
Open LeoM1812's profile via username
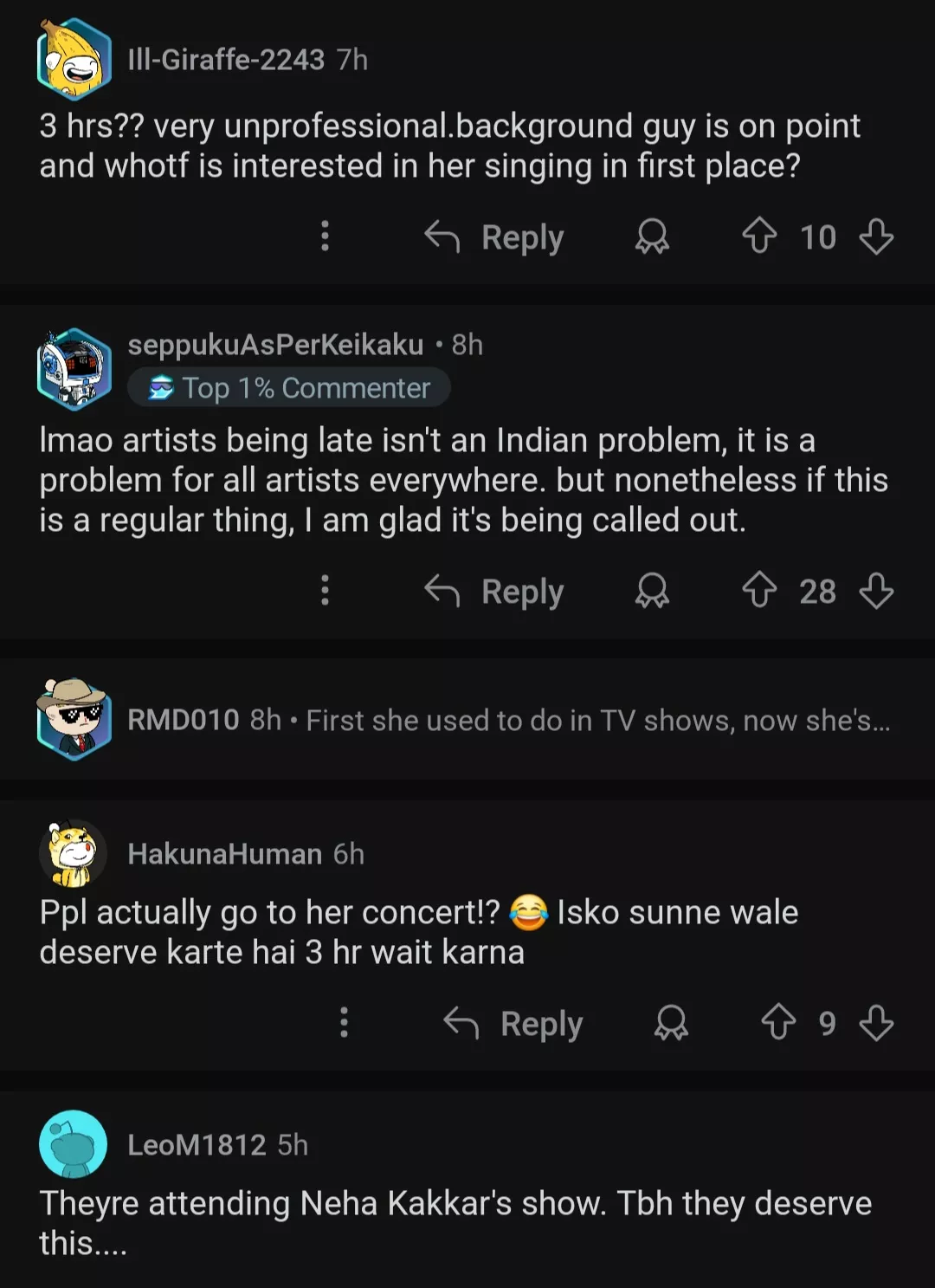(x=197, y=1144)
